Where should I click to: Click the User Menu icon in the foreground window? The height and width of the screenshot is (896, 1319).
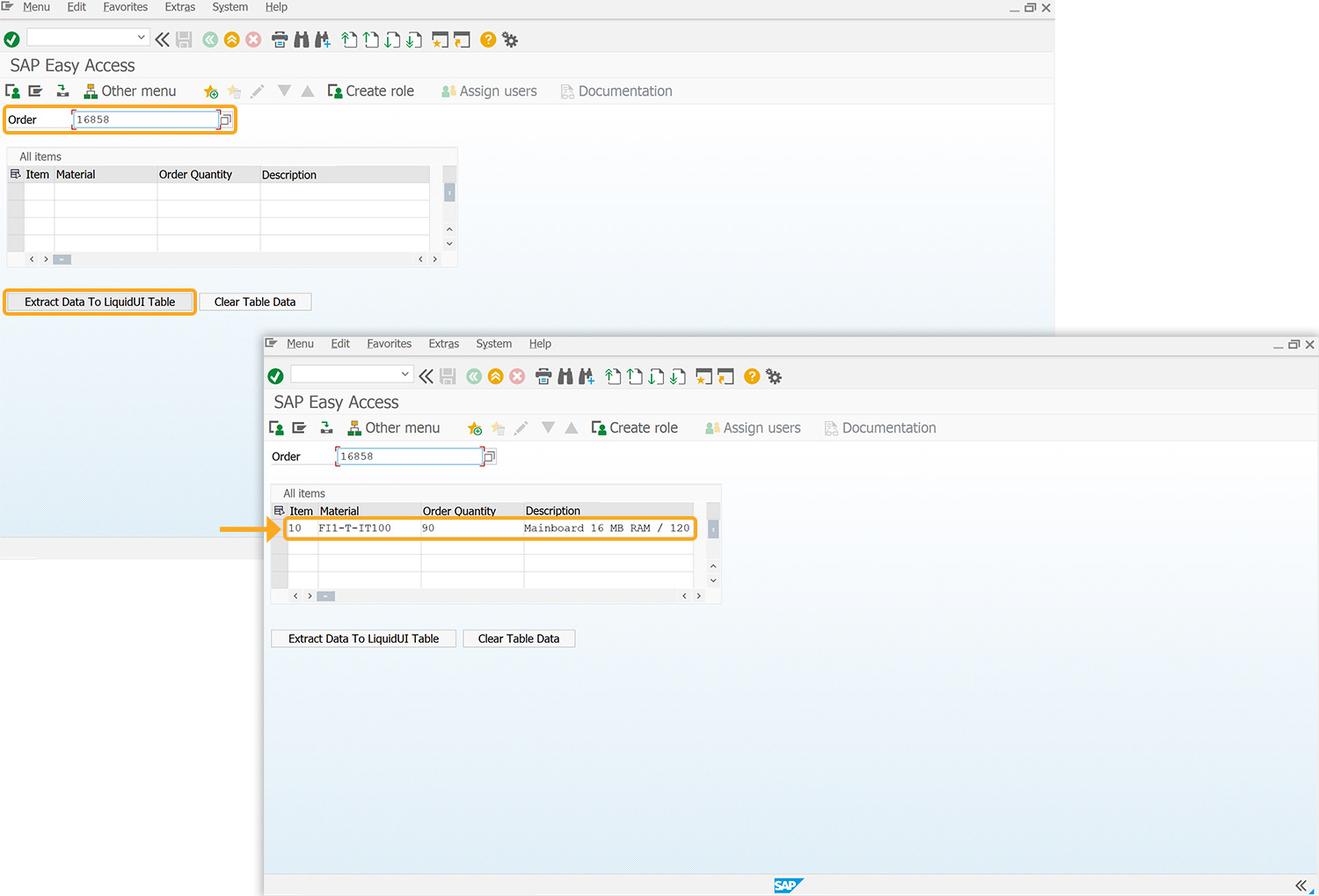pos(276,428)
